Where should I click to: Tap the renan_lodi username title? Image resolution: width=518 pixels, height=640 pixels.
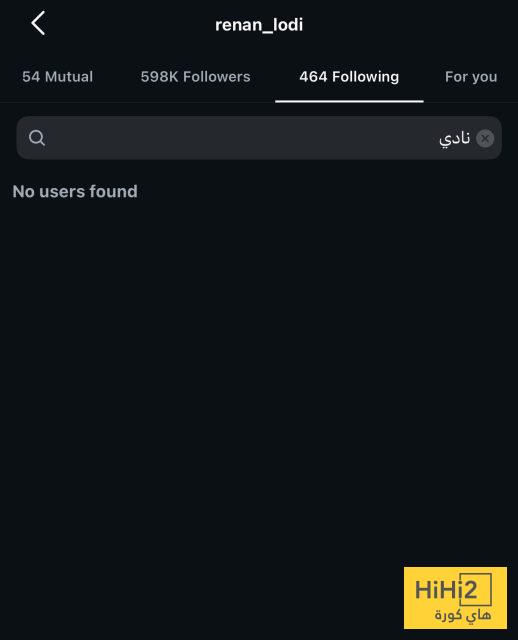(259, 25)
